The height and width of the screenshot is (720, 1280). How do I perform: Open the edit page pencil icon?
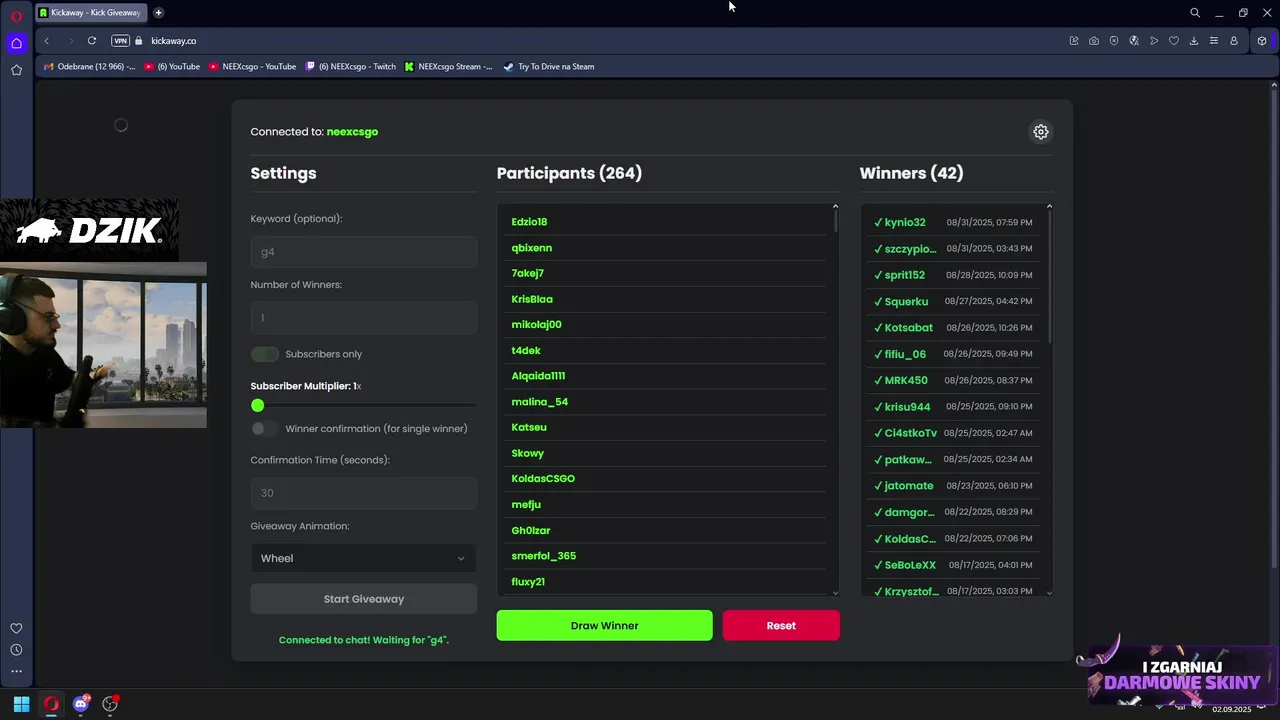[1074, 41]
